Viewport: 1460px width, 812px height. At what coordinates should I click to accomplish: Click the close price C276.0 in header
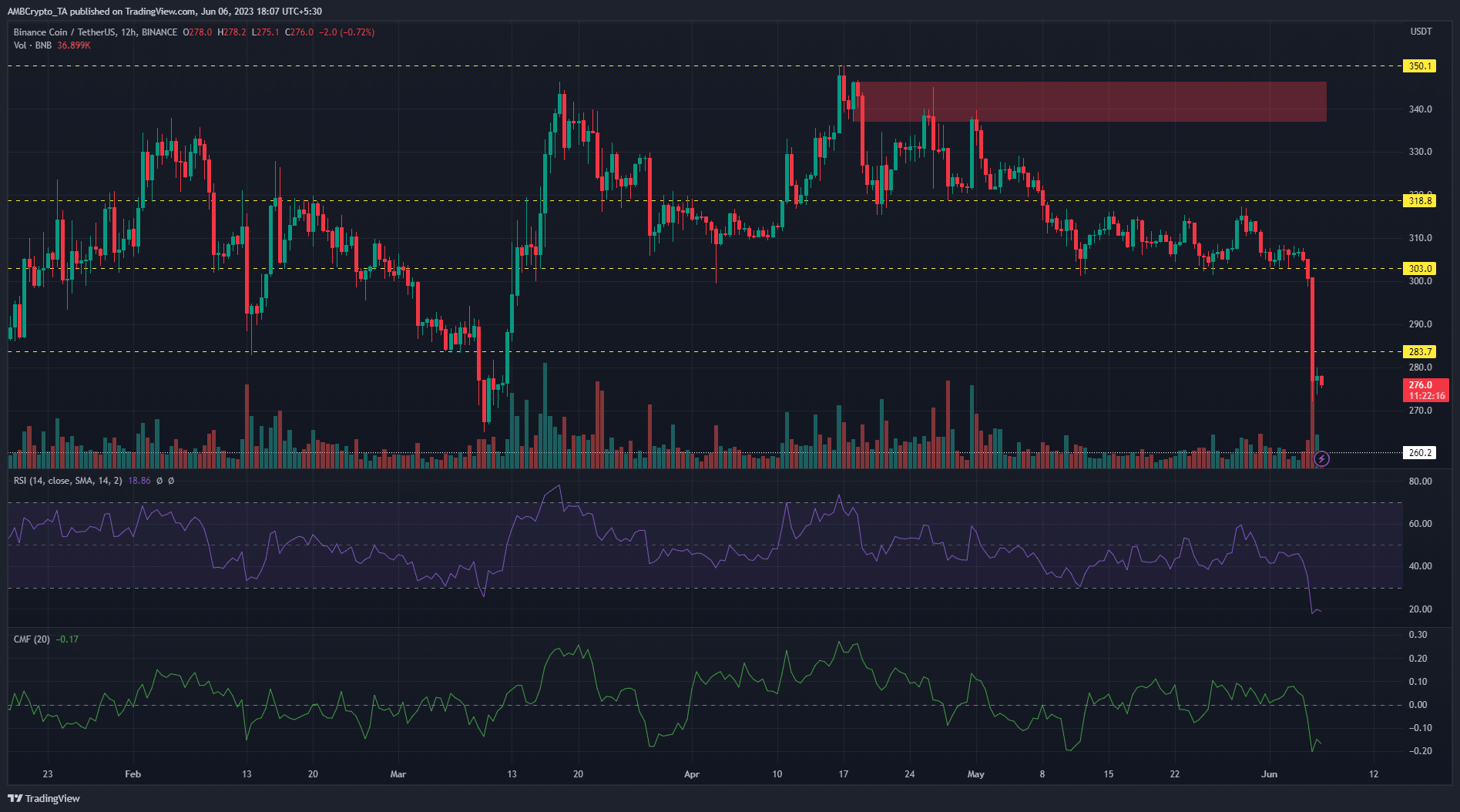coord(300,32)
